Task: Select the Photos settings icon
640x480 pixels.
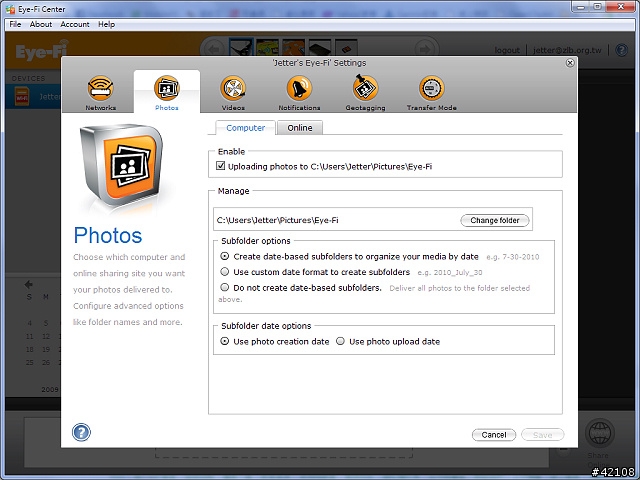Action: tap(167, 93)
